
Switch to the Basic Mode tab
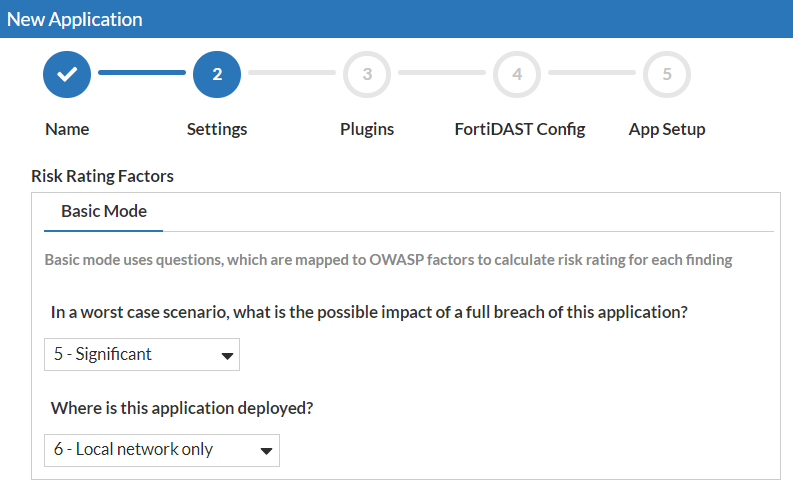[x=104, y=211]
